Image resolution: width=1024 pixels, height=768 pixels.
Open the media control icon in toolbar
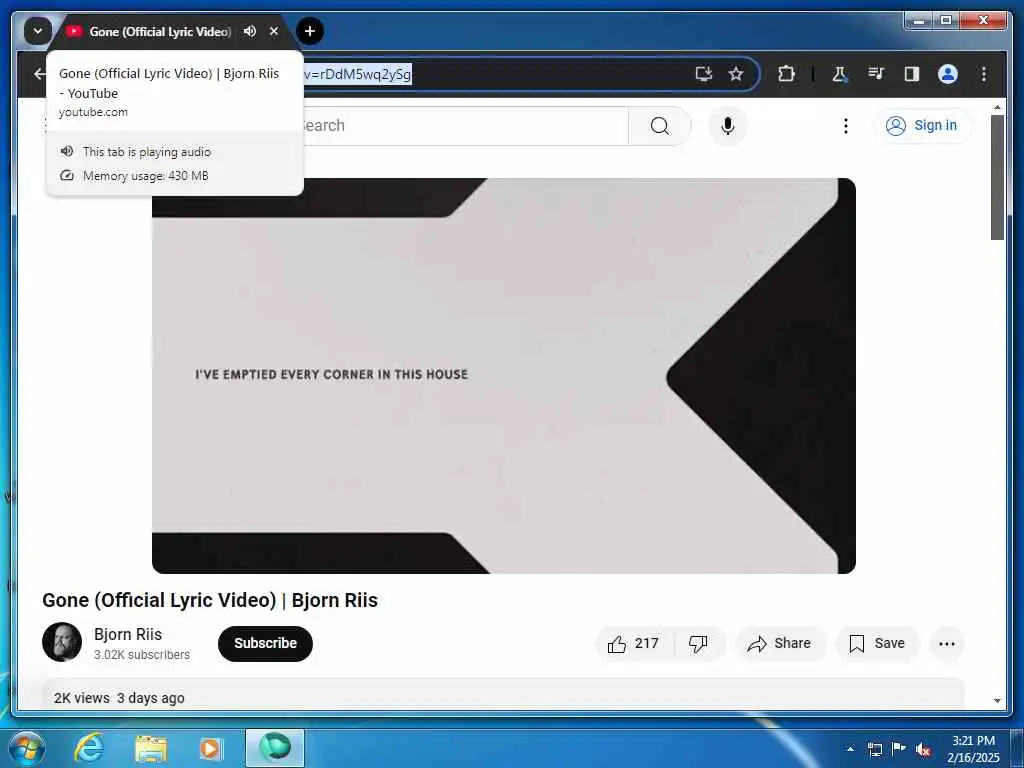click(x=876, y=74)
